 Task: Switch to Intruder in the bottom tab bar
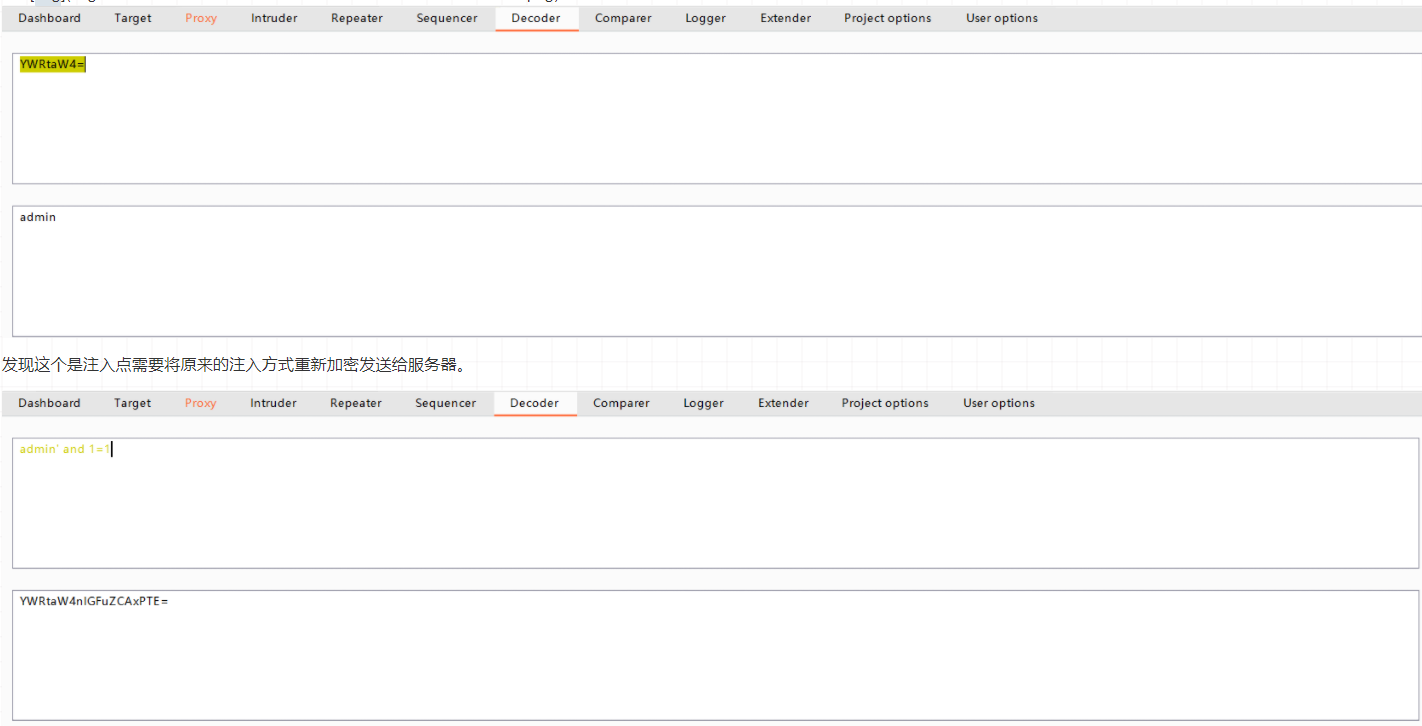click(x=273, y=403)
